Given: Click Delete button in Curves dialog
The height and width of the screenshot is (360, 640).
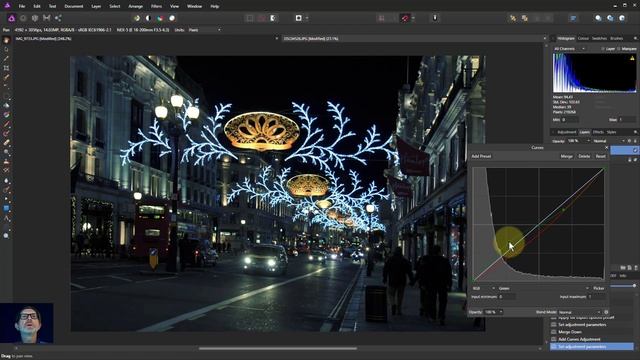Looking at the screenshot, I should [x=584, y=156].
